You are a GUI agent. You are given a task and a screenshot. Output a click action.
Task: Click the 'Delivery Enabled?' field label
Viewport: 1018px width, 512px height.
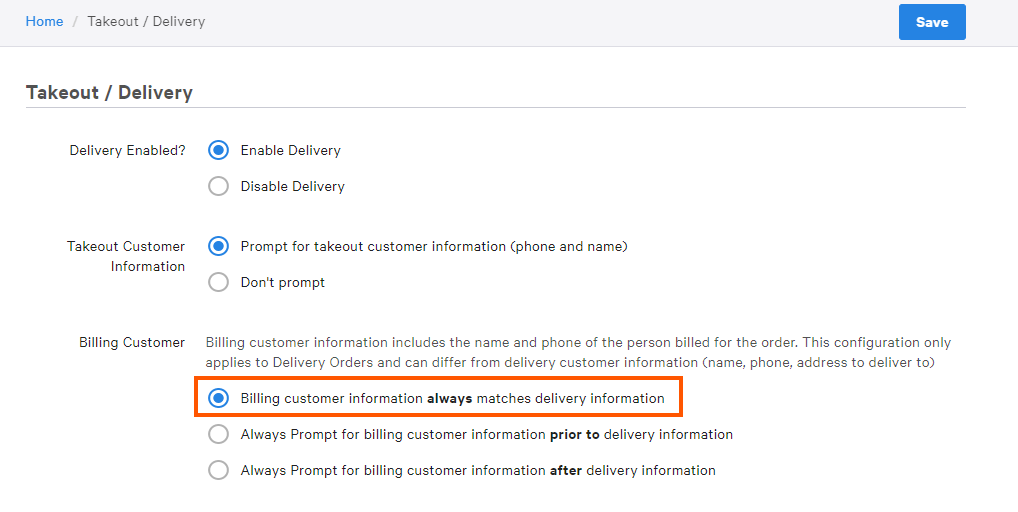pyautogui.click(x=127, y=150)
